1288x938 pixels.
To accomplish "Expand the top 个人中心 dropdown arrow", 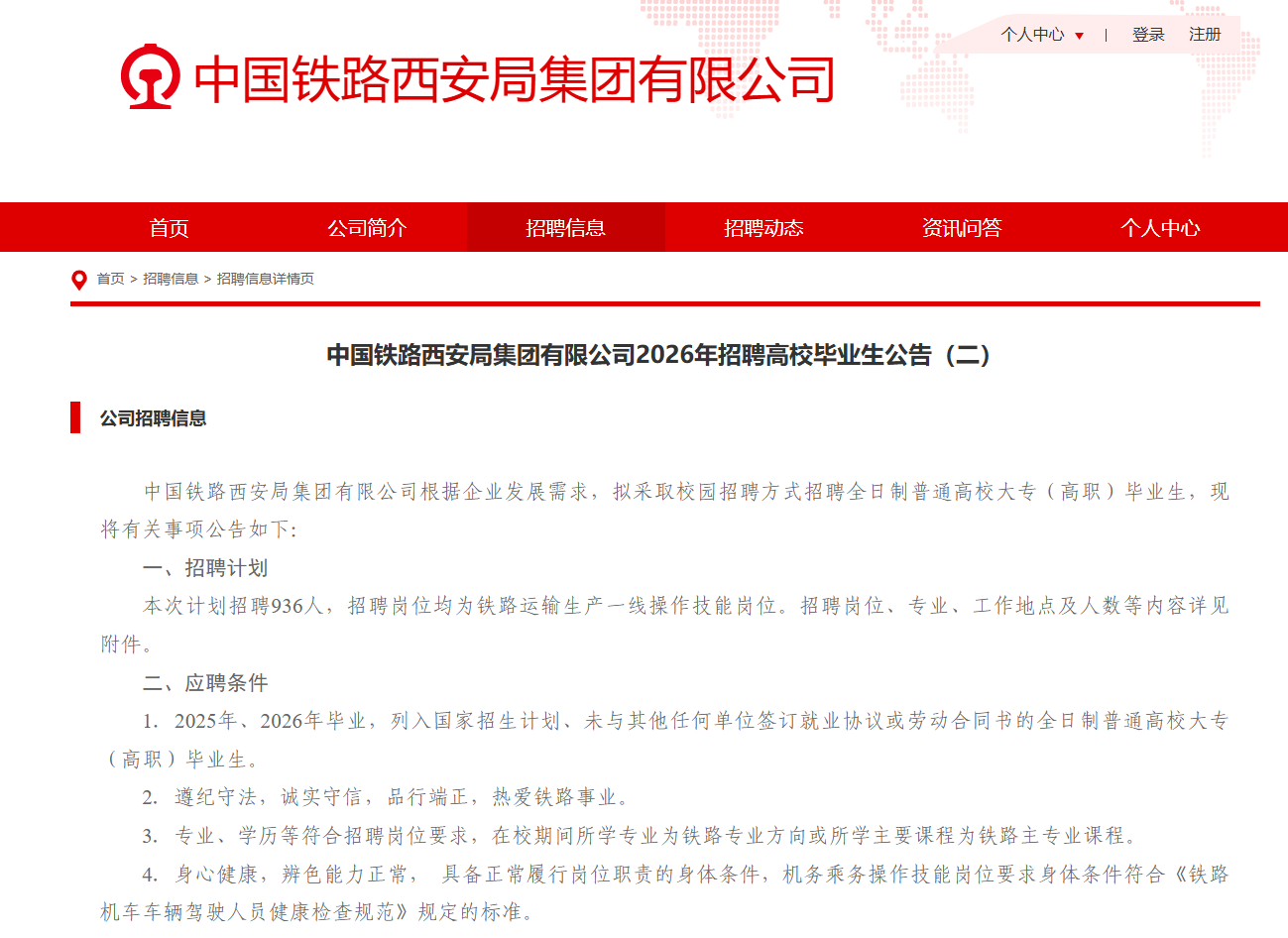I will click(1080, 36).
